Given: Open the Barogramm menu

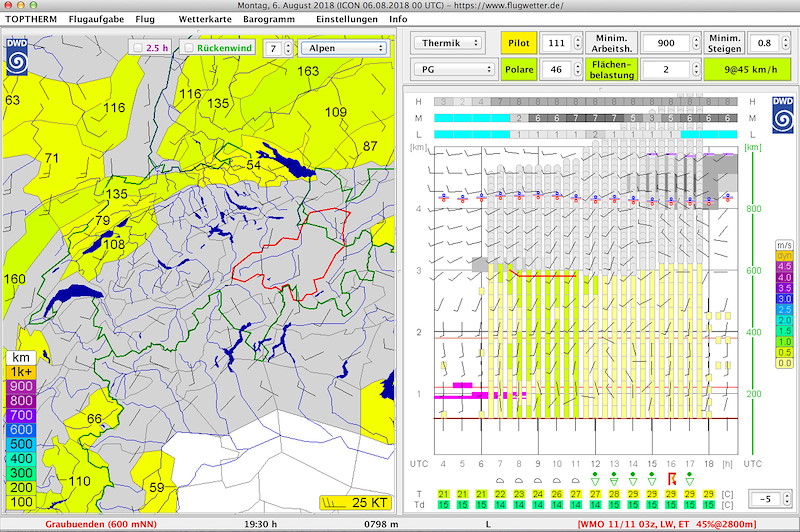Looking at the screenshot, I should pos(269,19).
